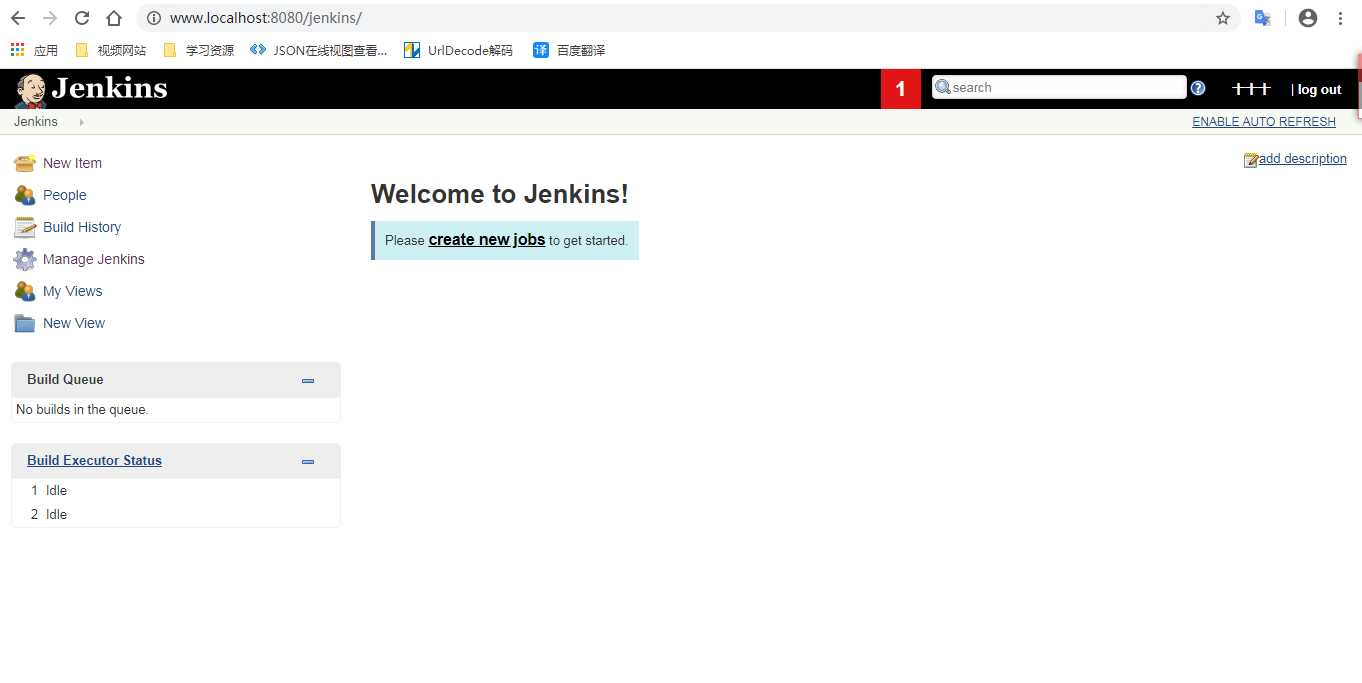Click the Jenkins breadcrumb link
1362x683 pixels.
coord(36,122)
